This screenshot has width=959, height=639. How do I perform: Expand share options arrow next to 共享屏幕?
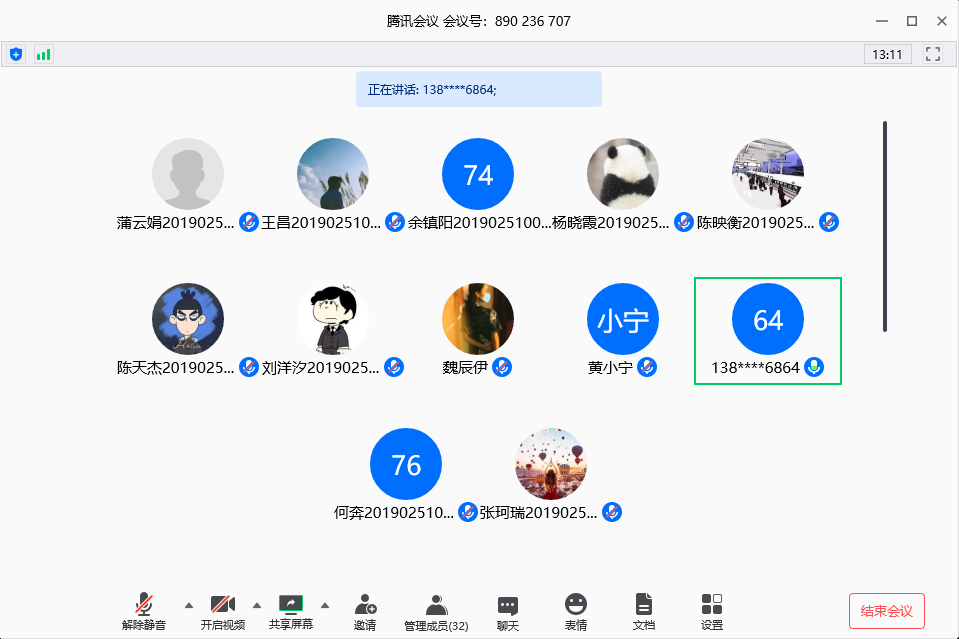(x=324, y=605)
